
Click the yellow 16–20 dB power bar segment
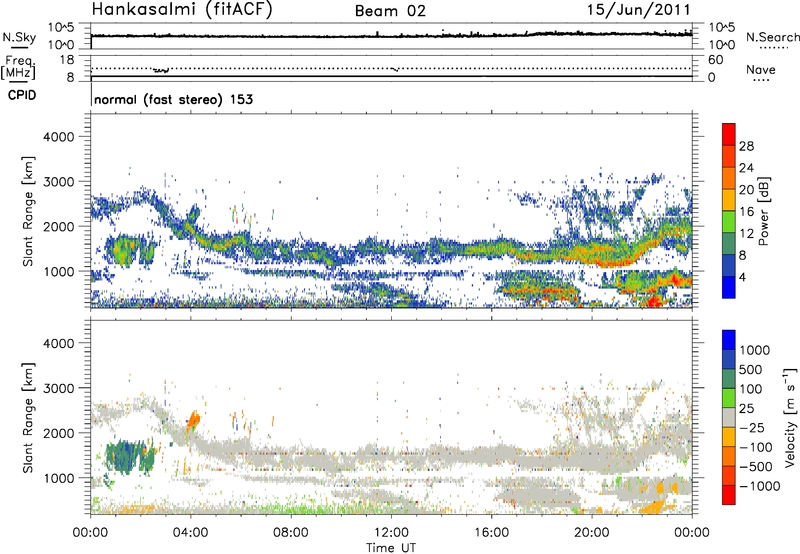point(729,200)
